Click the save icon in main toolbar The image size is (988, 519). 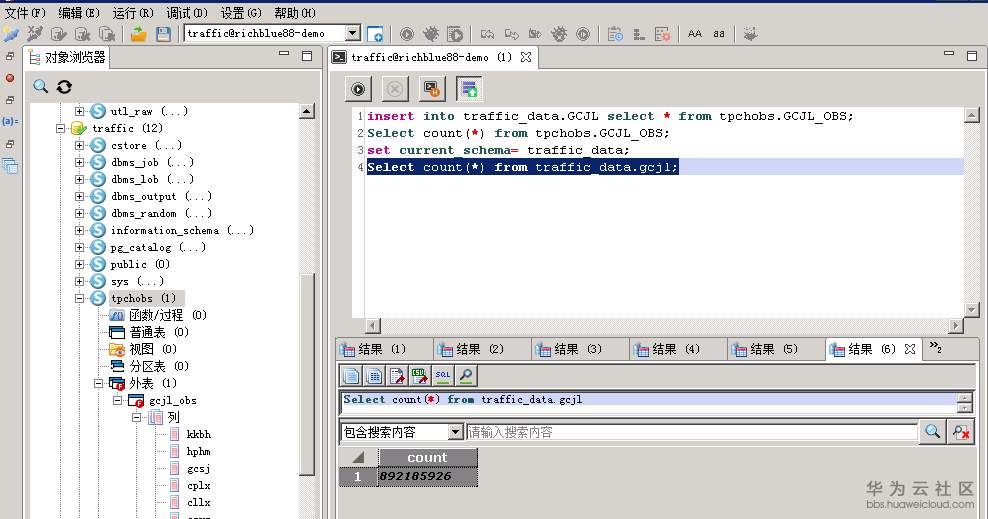coord(163,34)
